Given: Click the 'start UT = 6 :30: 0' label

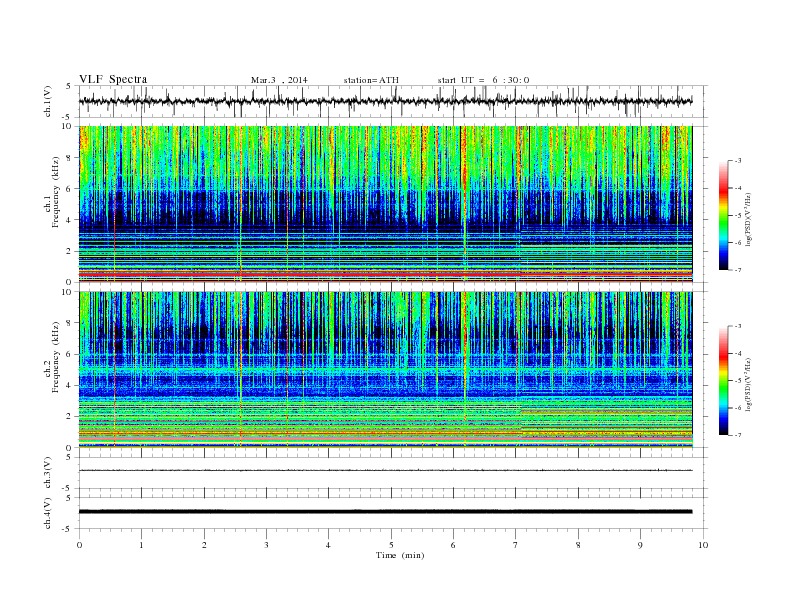Looking at the screenshot, I should click(x=483, y=80).
